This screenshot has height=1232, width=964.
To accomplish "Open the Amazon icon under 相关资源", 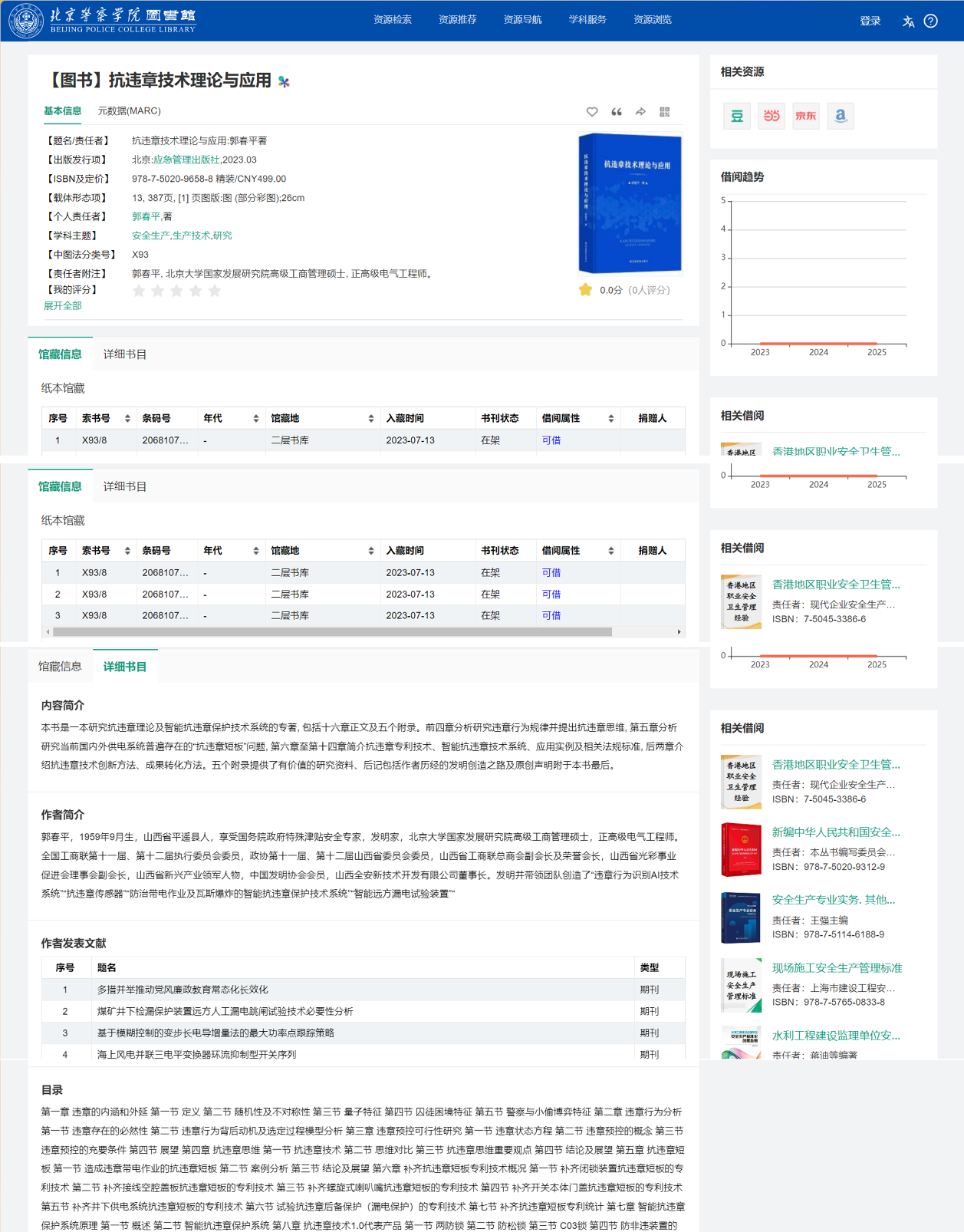I will point(841,116).
